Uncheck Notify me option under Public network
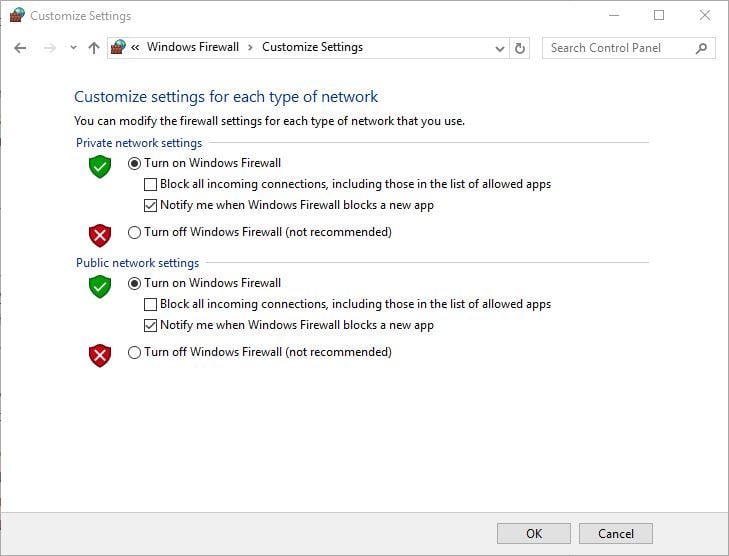 coord(151,325)
